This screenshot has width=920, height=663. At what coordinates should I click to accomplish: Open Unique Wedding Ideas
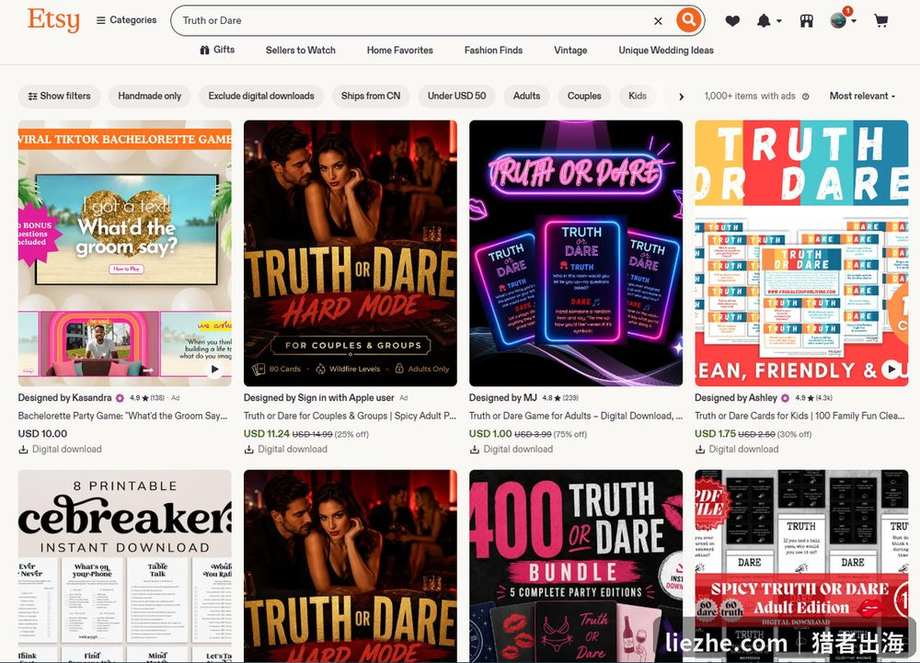[666, 50]
